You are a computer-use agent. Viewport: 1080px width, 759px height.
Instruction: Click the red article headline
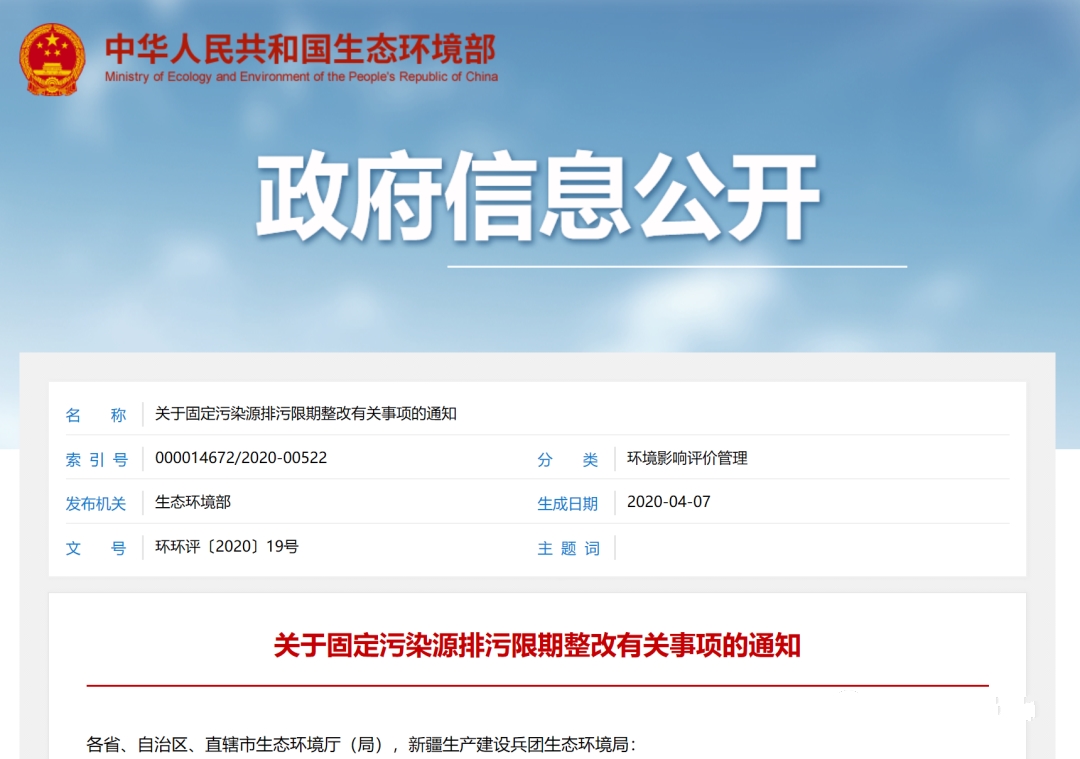(x=537, y=645)
